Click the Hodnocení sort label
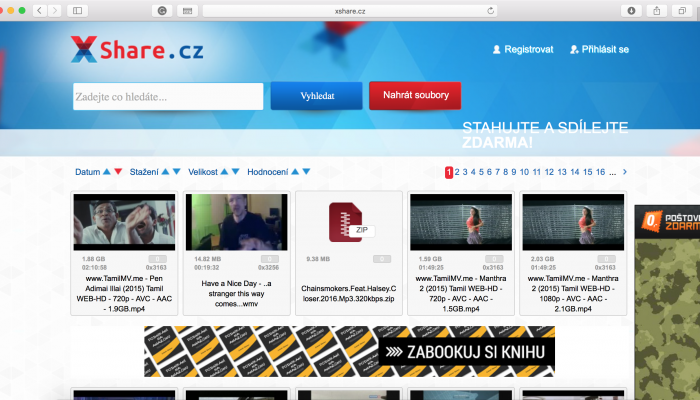700x400 pixels. pyautogui.click(x=267, y=172)
